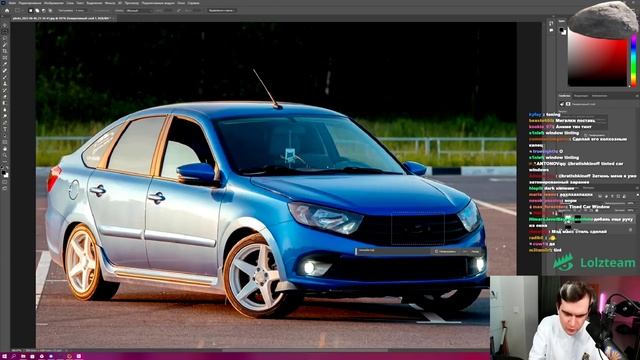This screenshot has width=640, height=360.
Task: Select the Lasso tool
Action: pyautogui.click(x=5, y=38)
